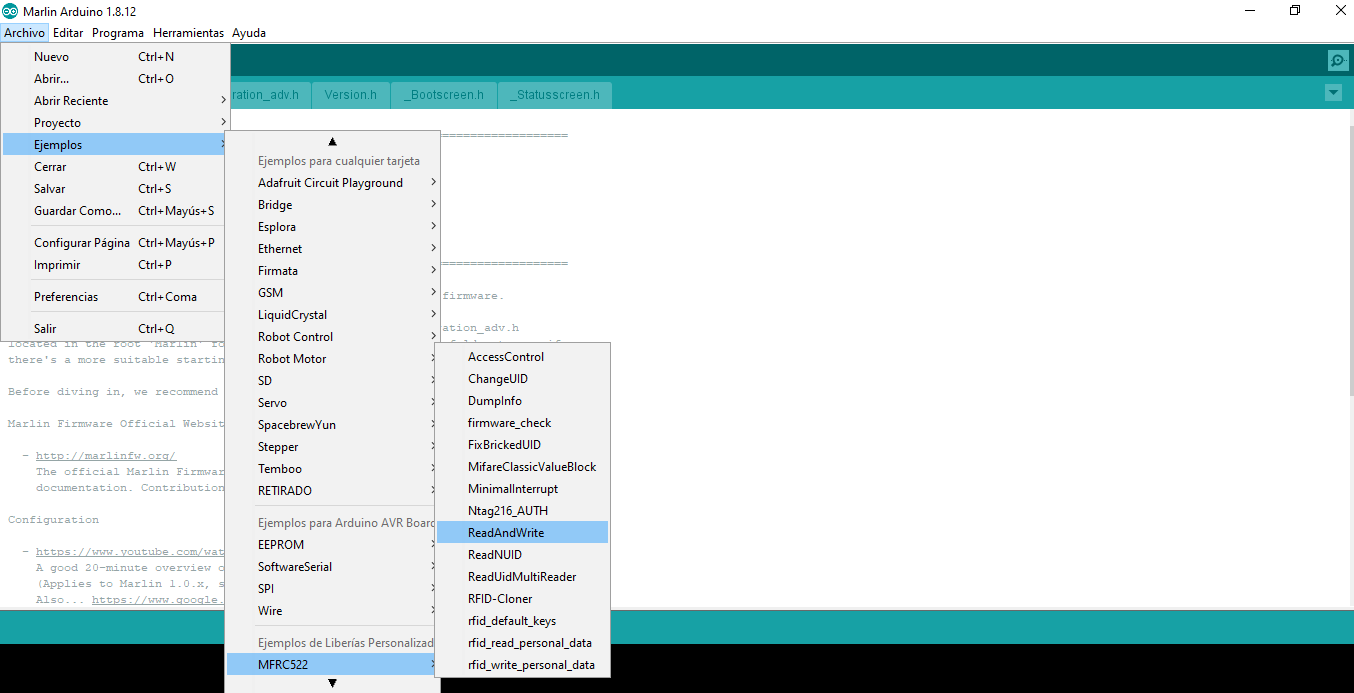Choose Salir to quit
This screenshot has width=1354, height=693.
[x=116, y=329]
